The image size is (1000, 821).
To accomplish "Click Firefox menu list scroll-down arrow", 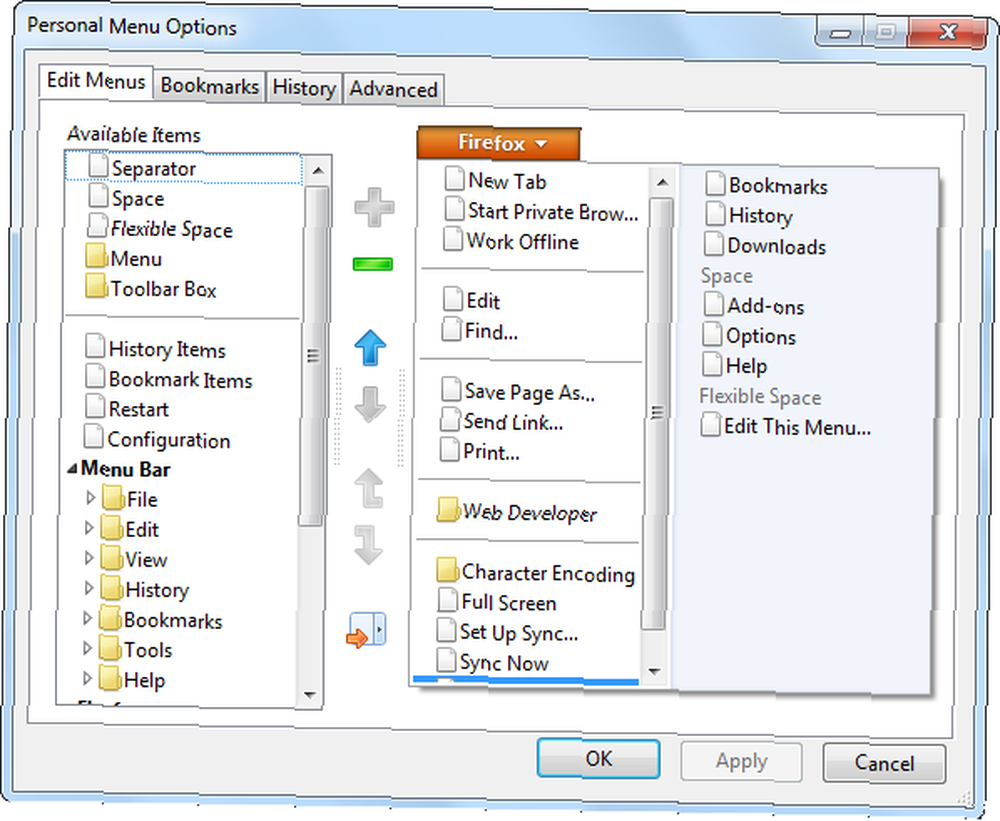I will [654, 671].
